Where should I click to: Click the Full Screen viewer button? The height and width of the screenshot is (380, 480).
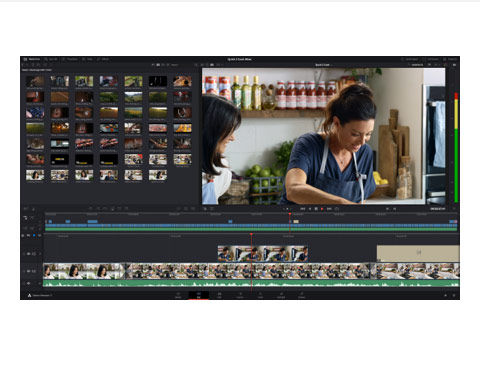431,59
